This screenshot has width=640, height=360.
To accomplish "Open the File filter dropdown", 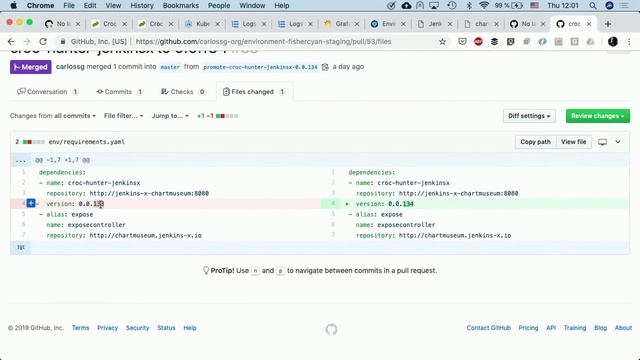I will (x=124, y=116).
